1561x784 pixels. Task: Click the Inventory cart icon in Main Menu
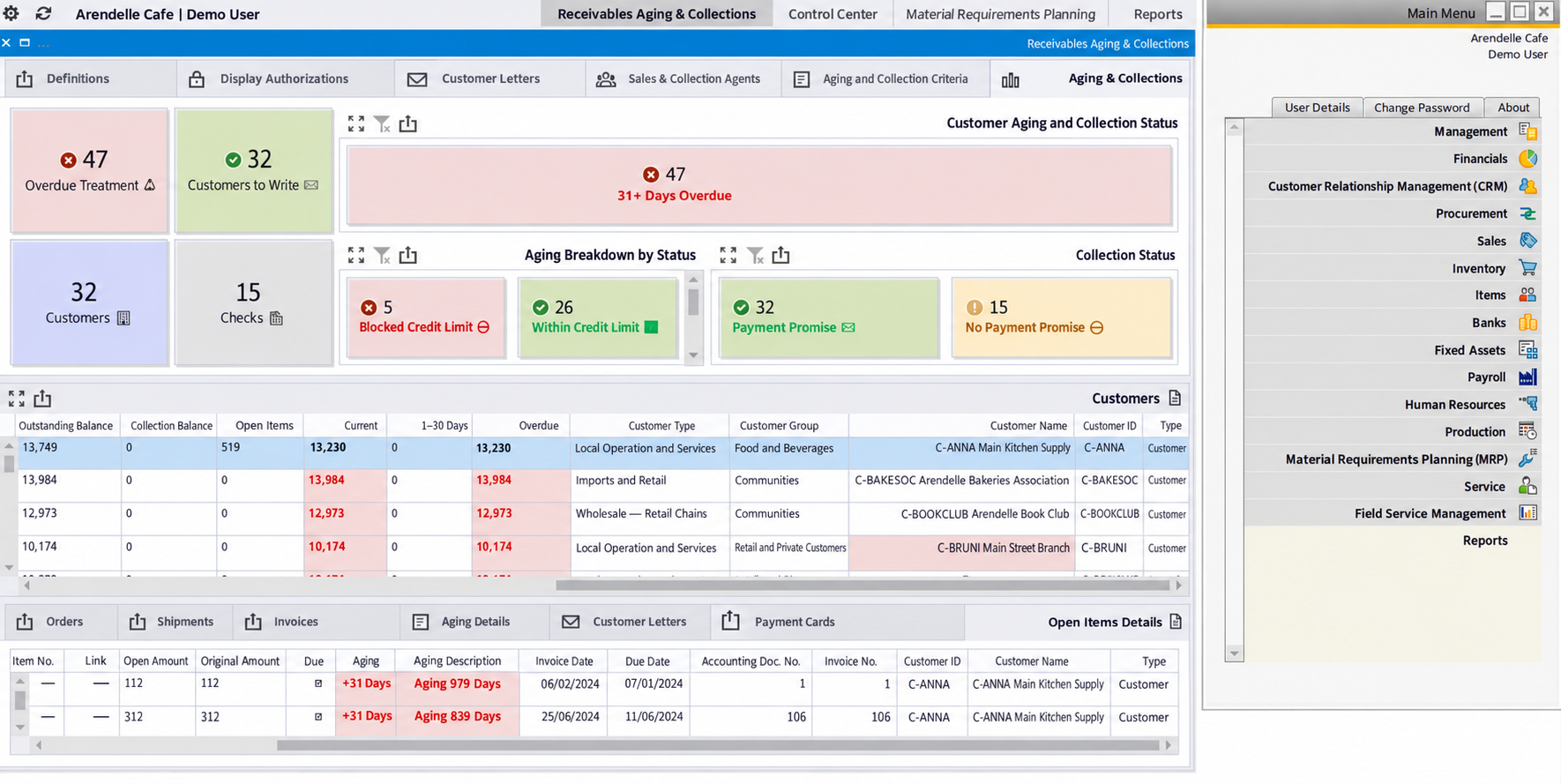(x=1527, y=268)
